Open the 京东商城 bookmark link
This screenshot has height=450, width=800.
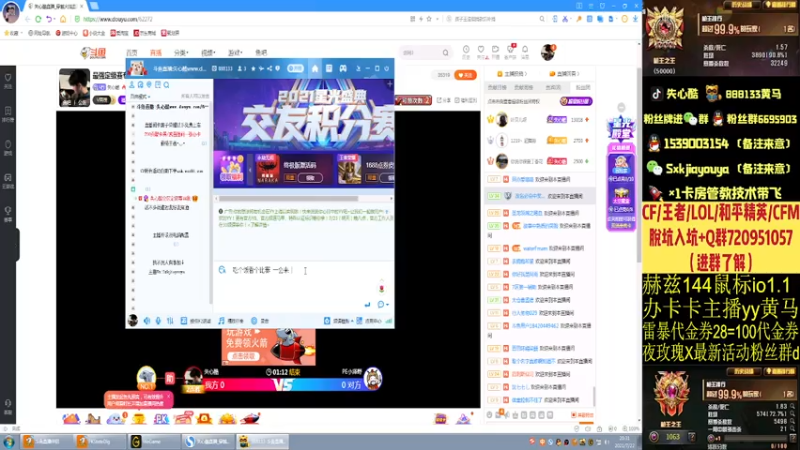145,33
